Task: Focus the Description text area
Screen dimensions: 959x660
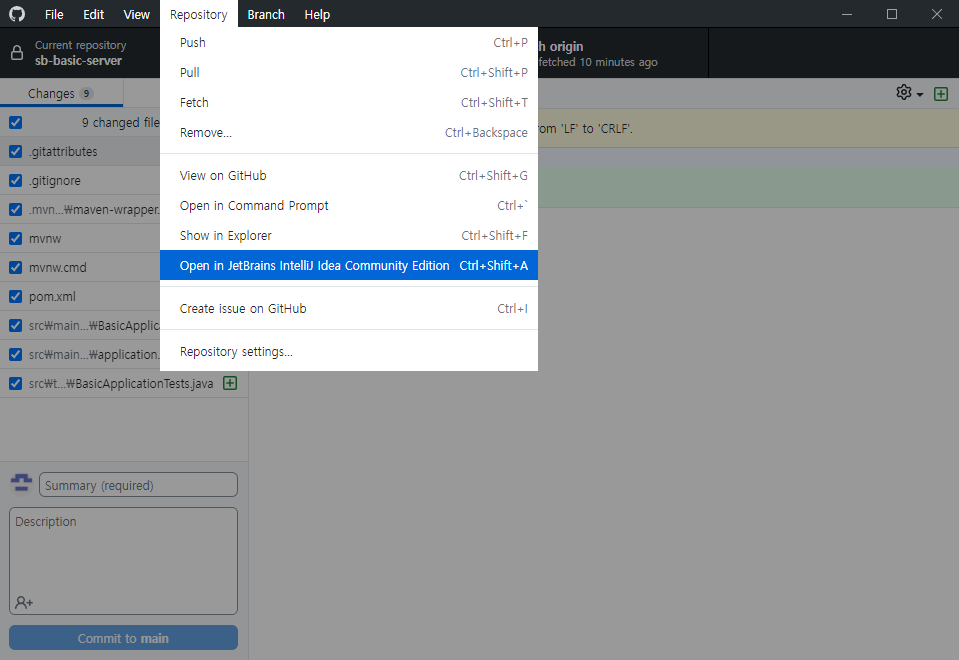Action: click(x=123, y=561)
